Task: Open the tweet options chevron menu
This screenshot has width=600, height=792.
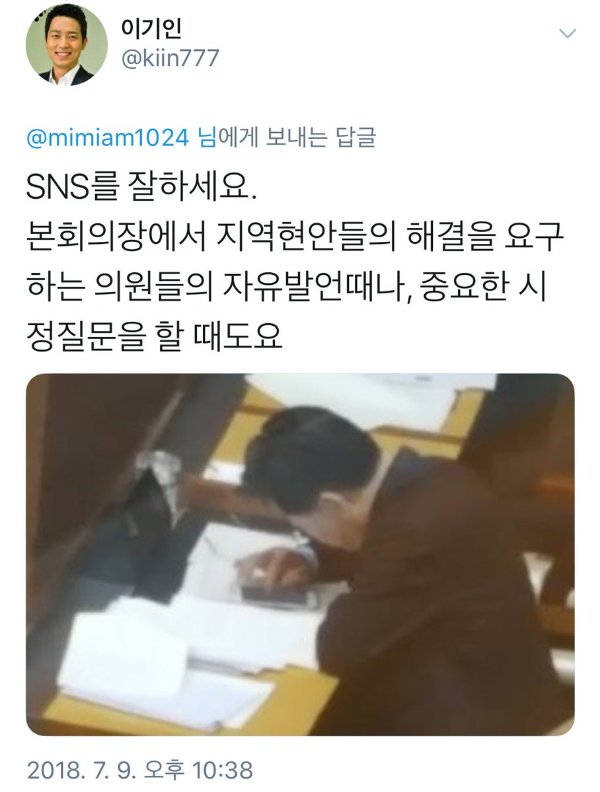Action: click(x=568, y=34)
